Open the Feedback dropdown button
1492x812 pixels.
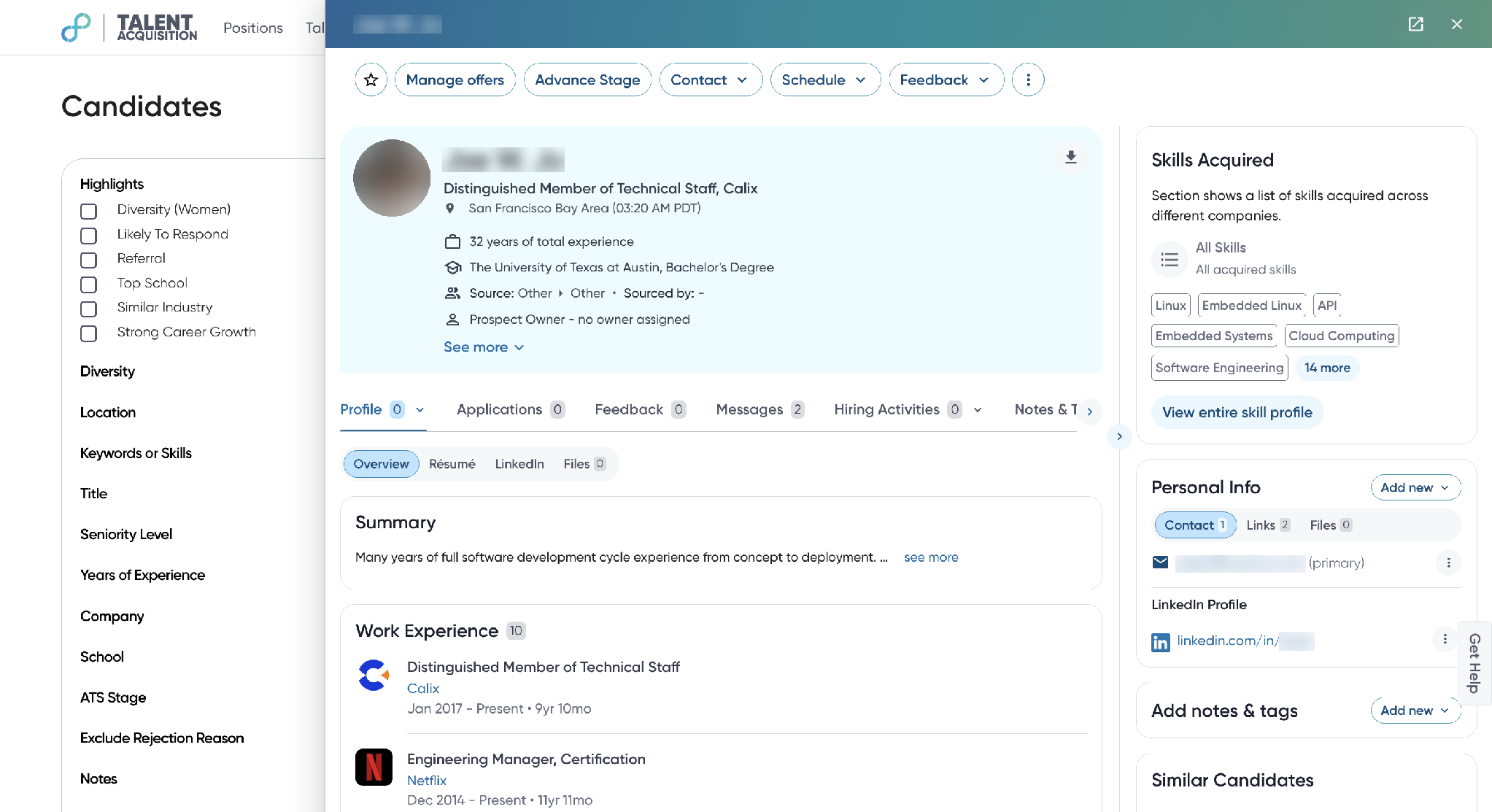(946, 80)
